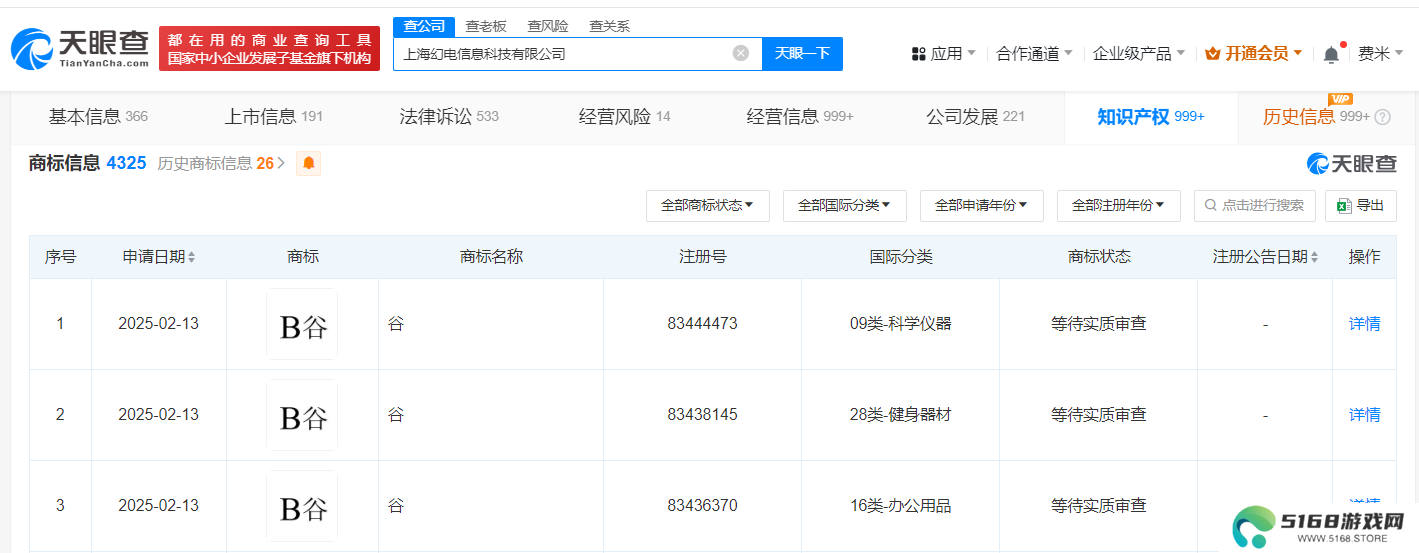This screenshot has width=1419, height=553.
Task: Sort by 注册公告日期 column arrows
Action: point(1313,257)
